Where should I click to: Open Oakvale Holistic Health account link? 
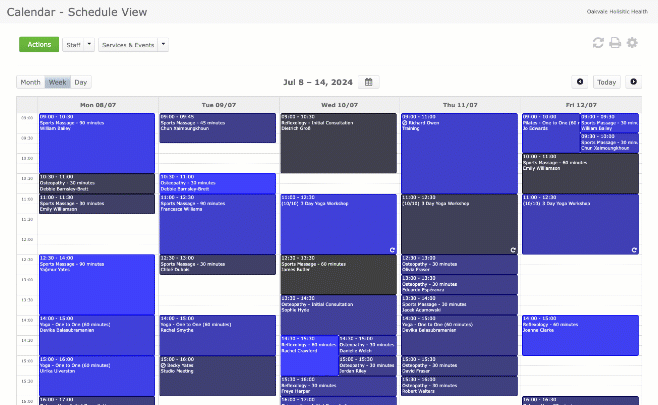[613, 12]
